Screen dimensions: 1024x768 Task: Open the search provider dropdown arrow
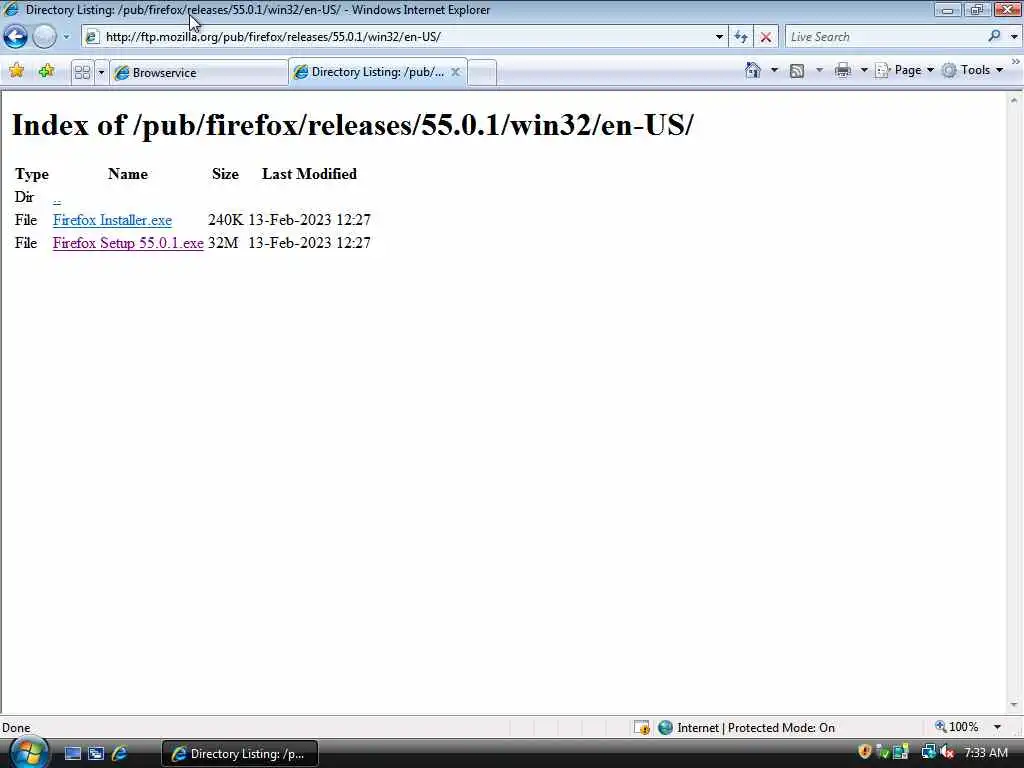pos(1014,37)
